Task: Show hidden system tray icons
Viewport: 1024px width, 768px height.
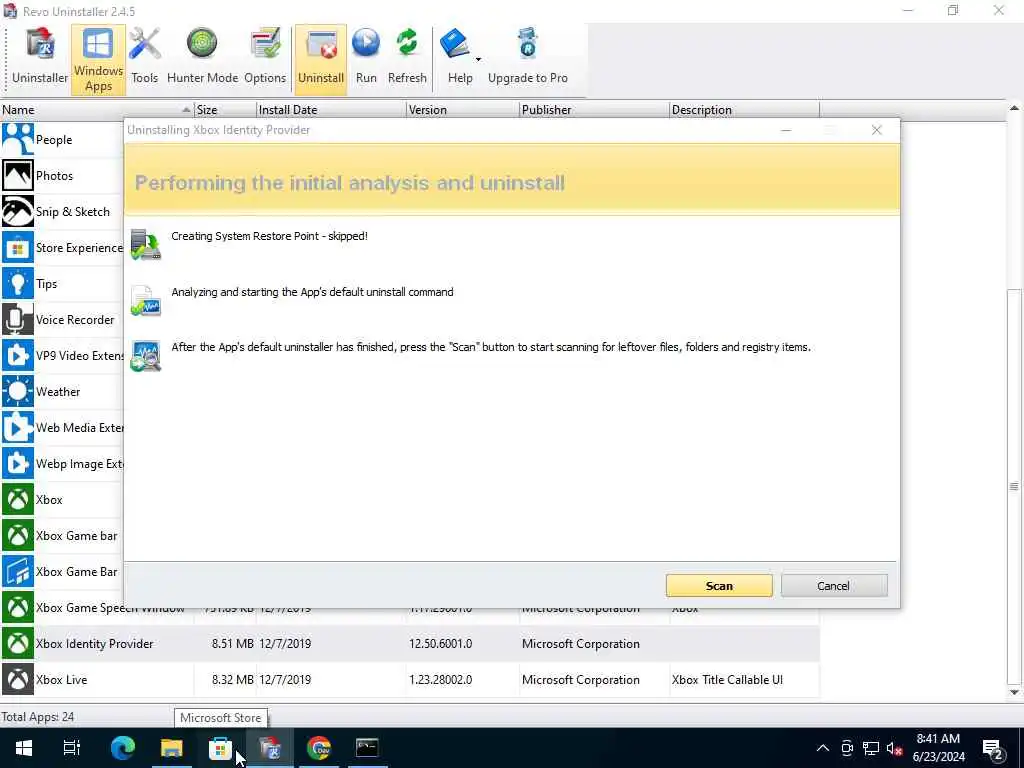Action: tap(823, 748)
